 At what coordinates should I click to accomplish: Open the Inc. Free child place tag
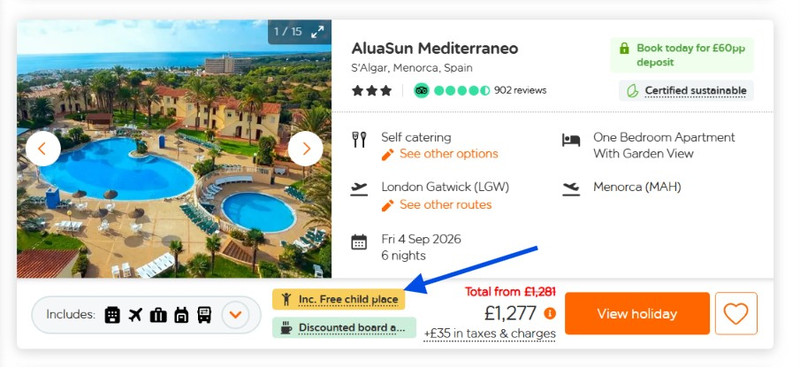(x=338, y=299)
